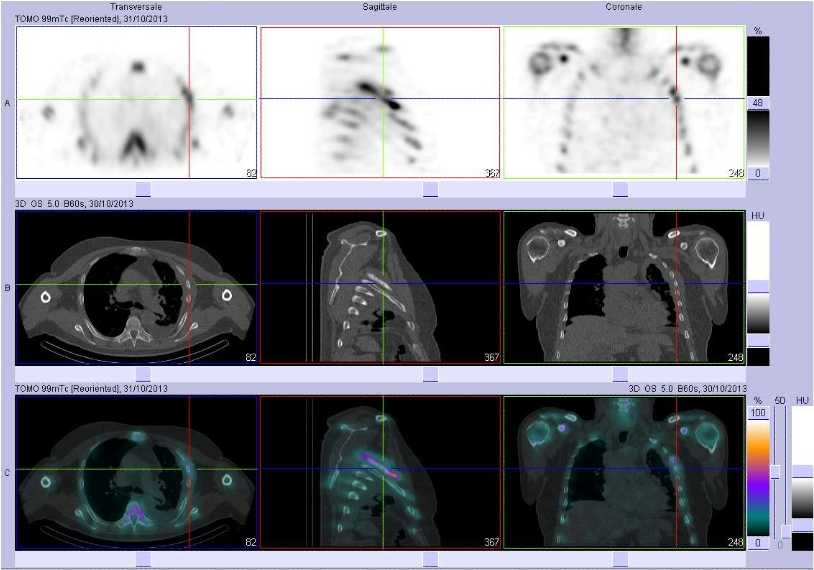Click slice slider thumb under row C transversal
The height and width of the screenshot is (570, 814).
pos(143,560)
